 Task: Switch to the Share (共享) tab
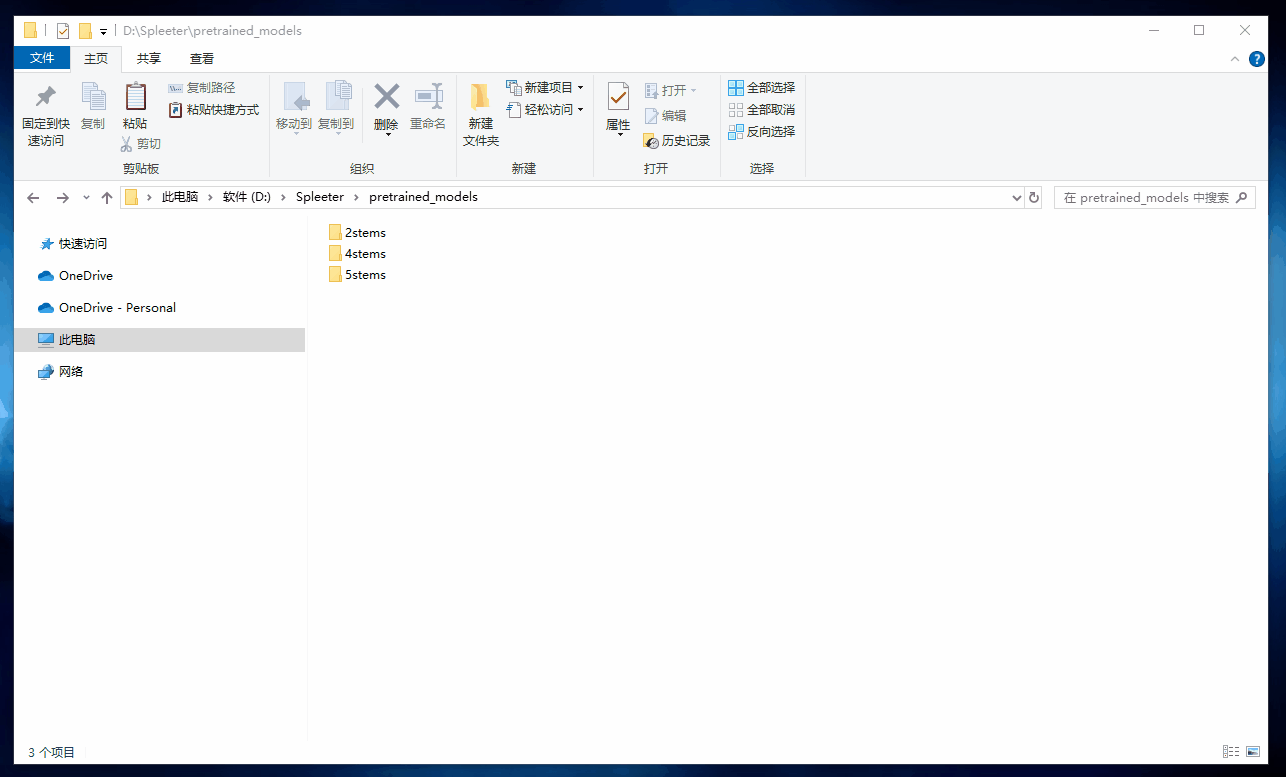click(x=149, y=59)
